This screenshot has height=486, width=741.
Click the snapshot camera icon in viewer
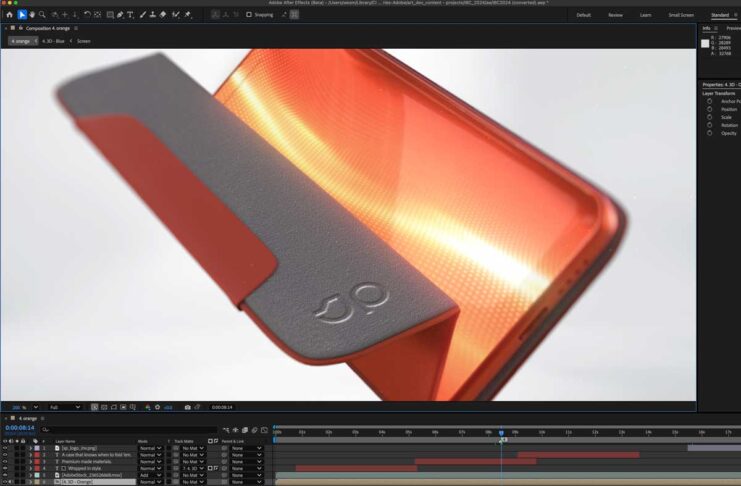[x=188, y=407]
